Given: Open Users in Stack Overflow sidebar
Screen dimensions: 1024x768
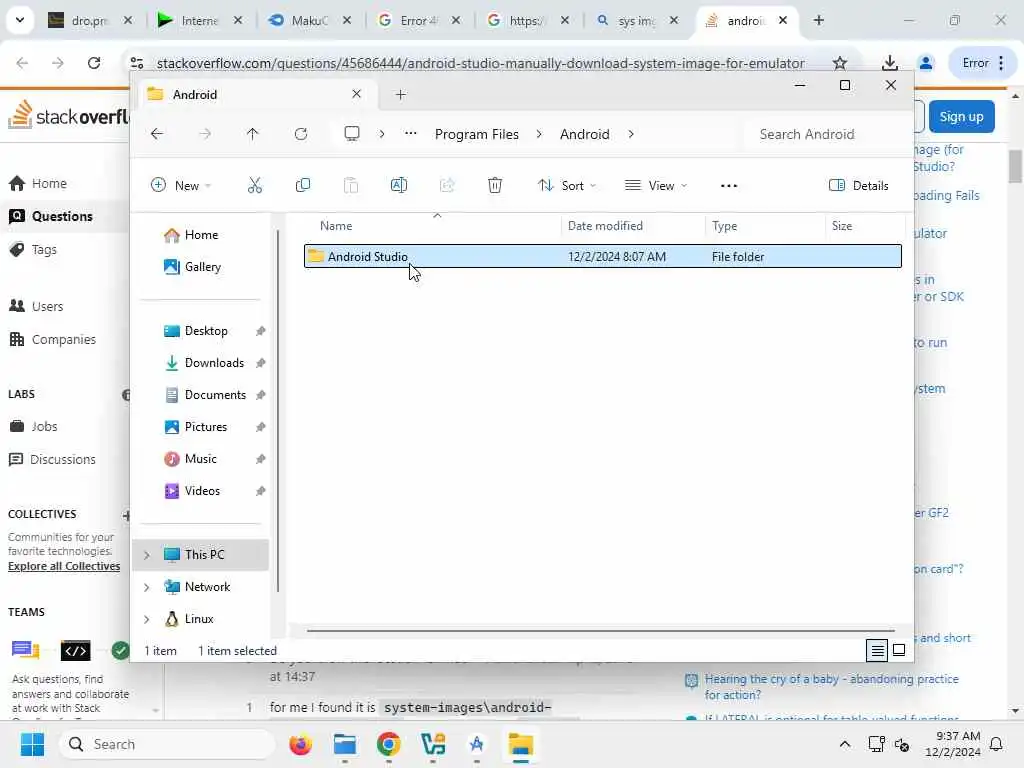Looking at the screenshot, I should (x=47, y=306).
